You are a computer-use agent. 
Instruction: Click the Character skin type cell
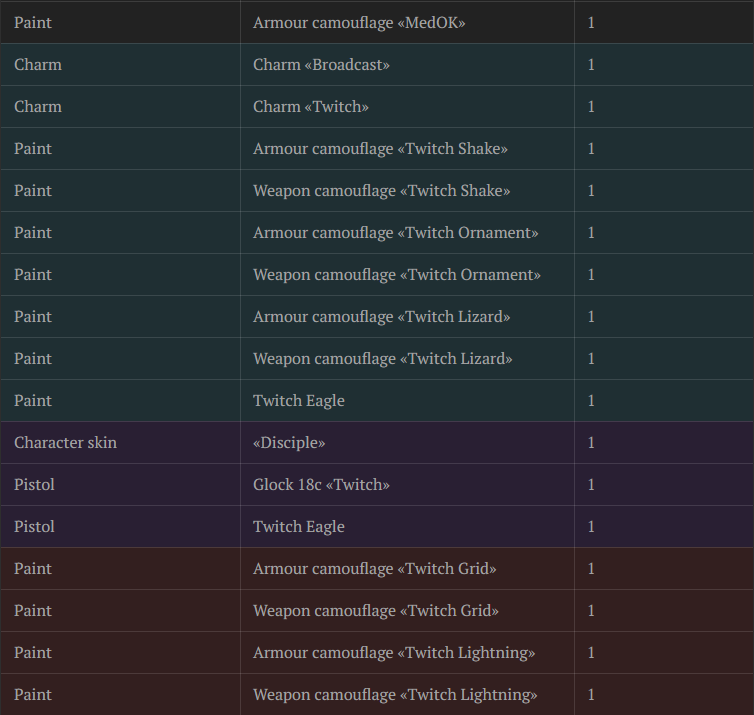click(120, 442)
